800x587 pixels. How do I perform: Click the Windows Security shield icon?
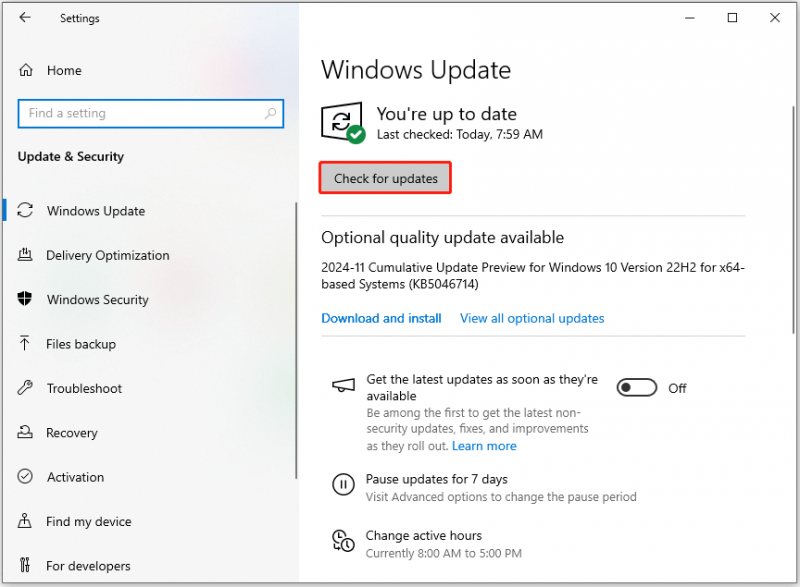[x=24, y=298]
